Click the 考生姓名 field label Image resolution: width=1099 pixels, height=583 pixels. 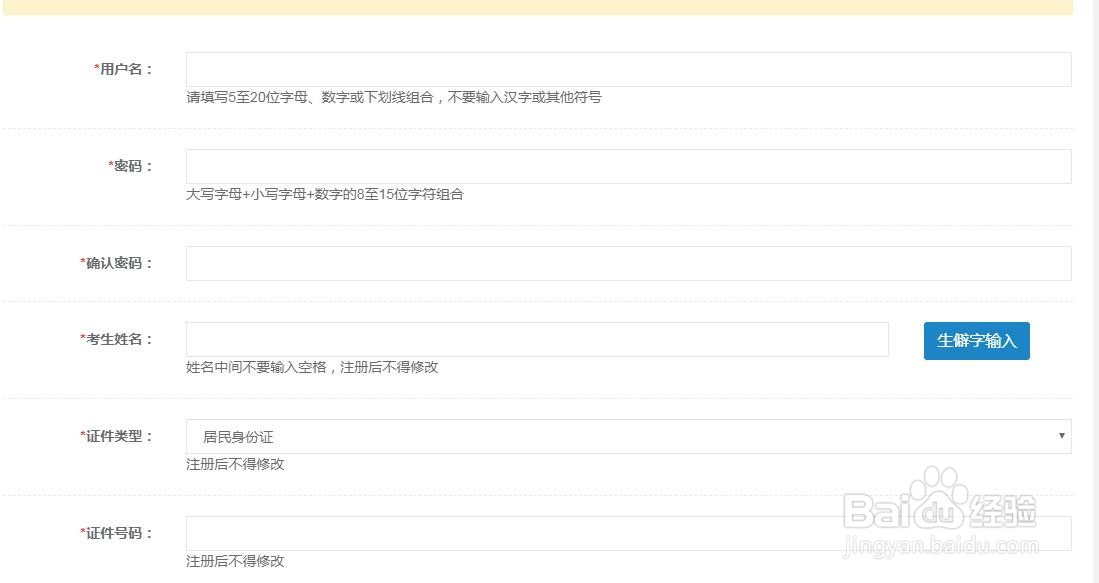(113, 340)
